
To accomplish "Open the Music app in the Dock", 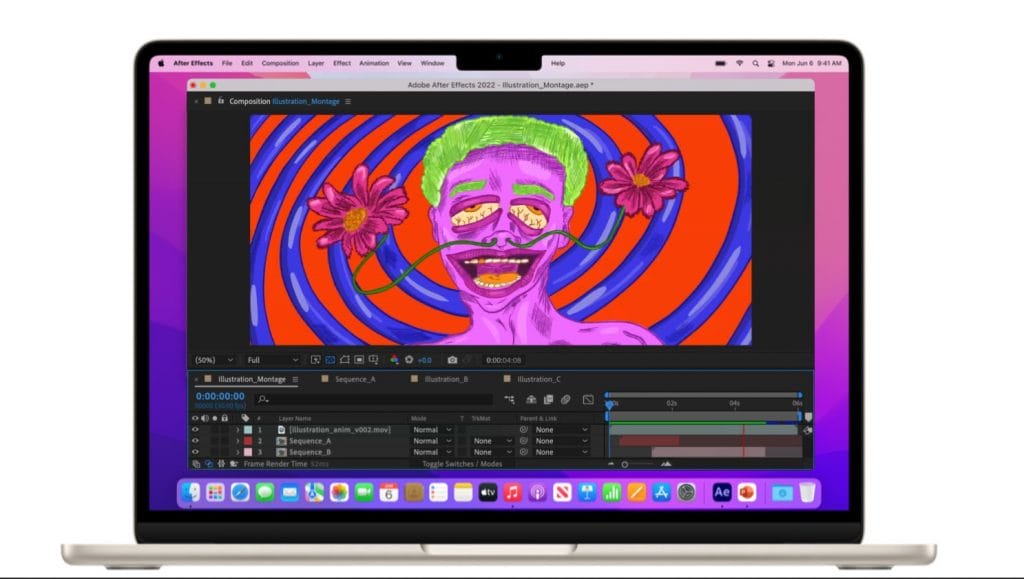I will pyautogui.click(x=512, y=492).
